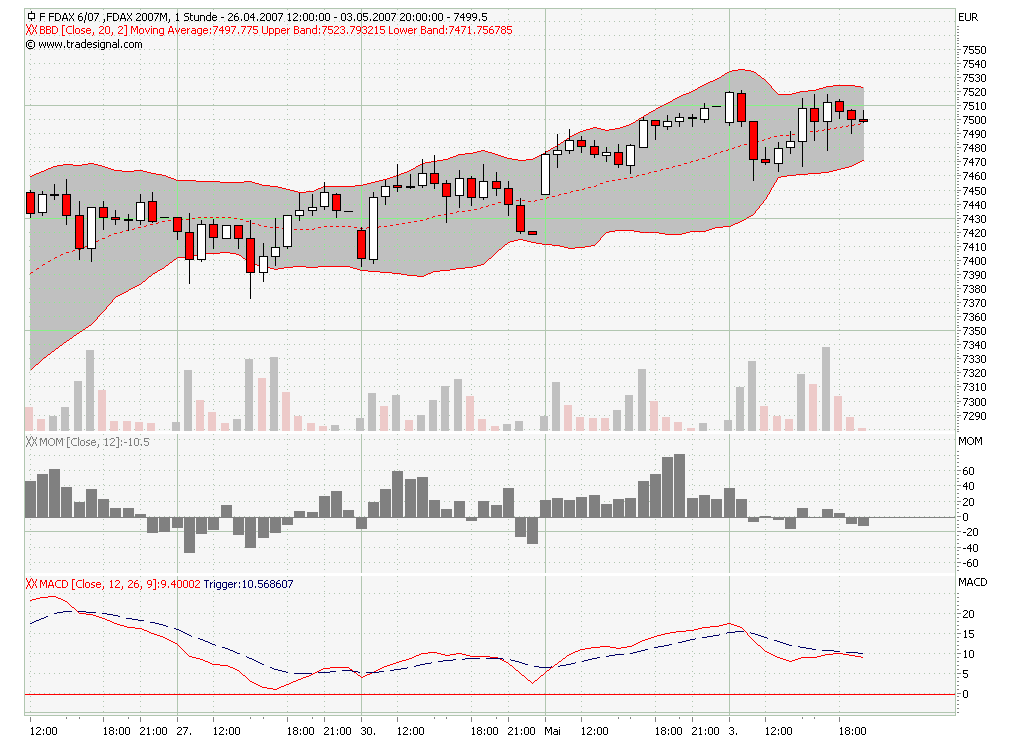Click the 7350 price axis value
1014x748 pixels.
pyautogui.click(x=975, y=331)
